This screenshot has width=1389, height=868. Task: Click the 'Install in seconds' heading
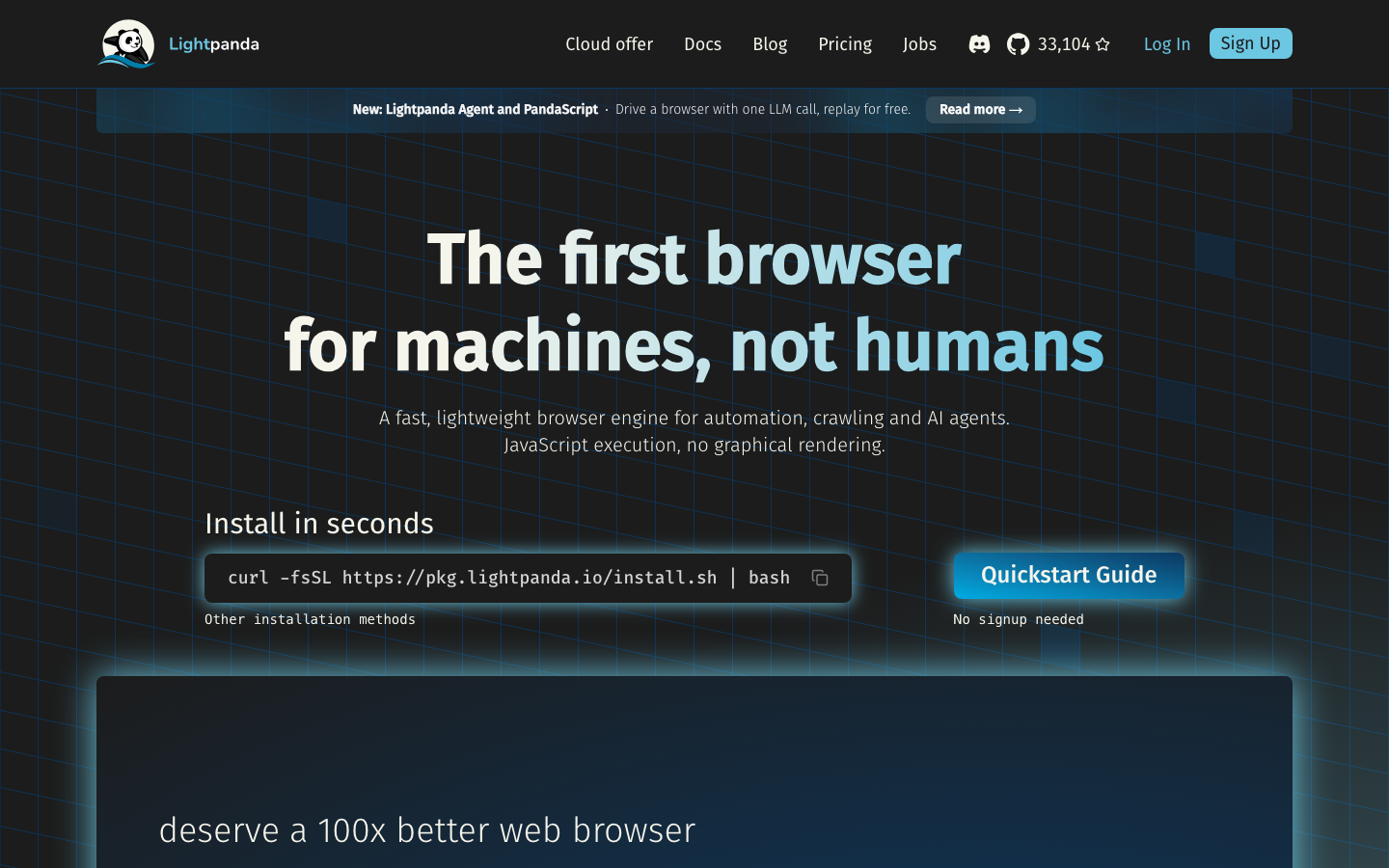(319, 524)
